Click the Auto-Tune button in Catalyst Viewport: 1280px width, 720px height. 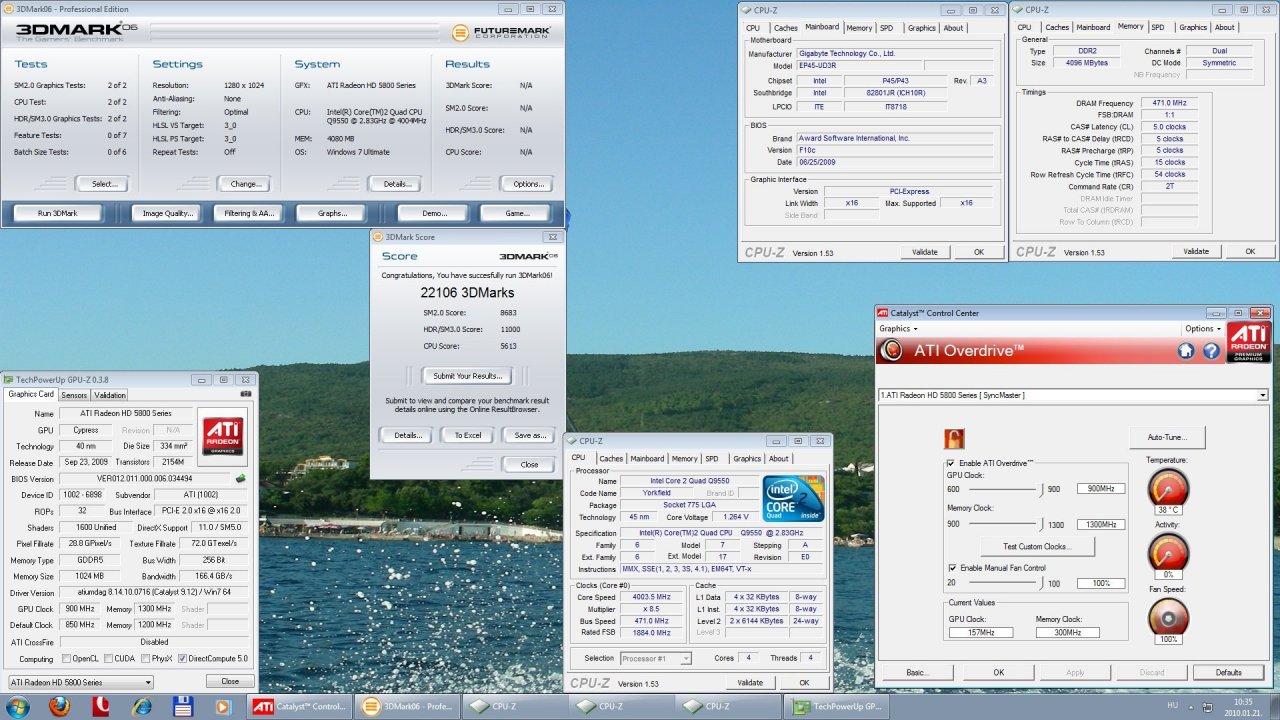(x=1167, y=437)
